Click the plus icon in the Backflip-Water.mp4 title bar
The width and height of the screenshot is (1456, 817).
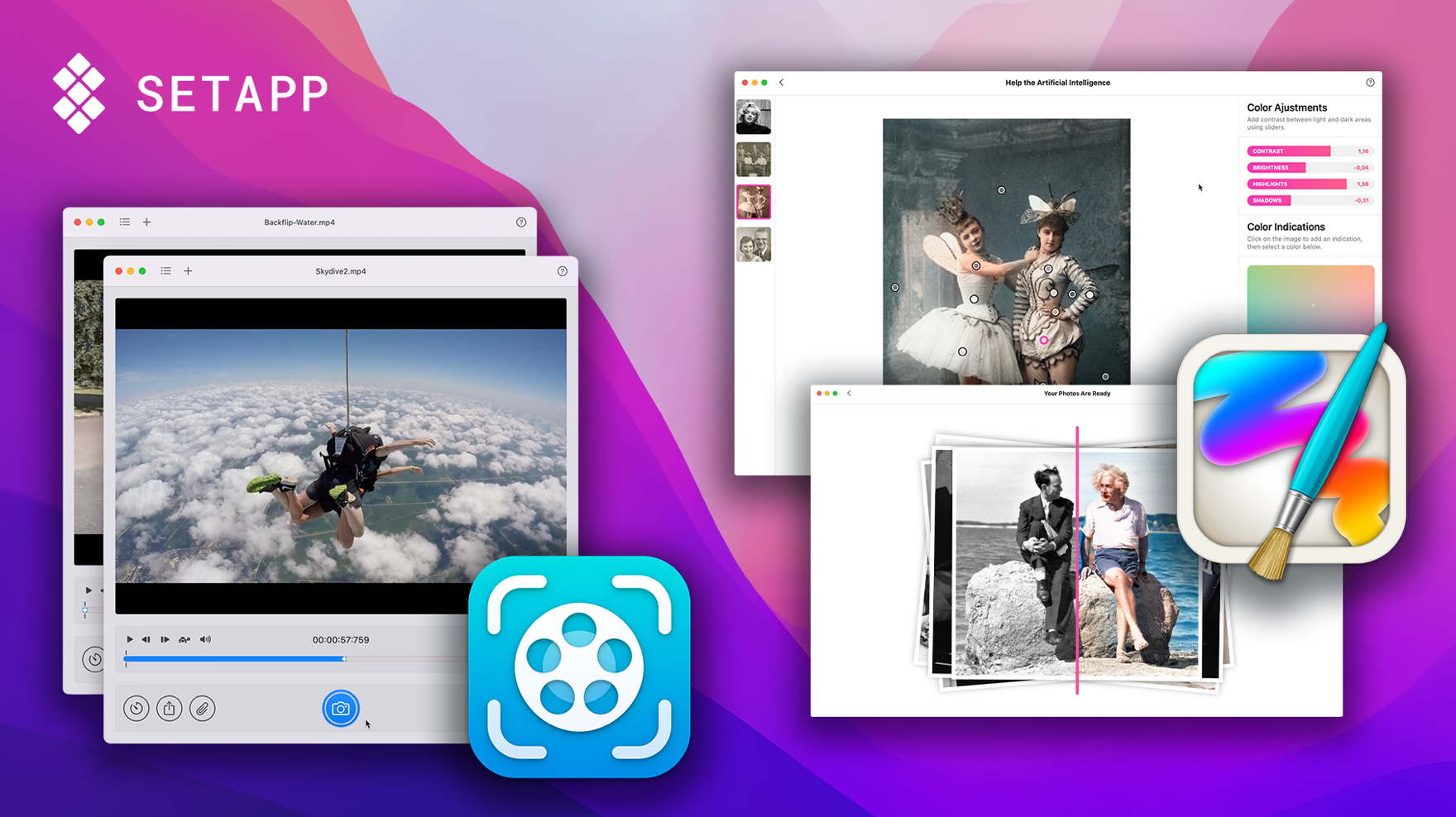pos(147,222)
